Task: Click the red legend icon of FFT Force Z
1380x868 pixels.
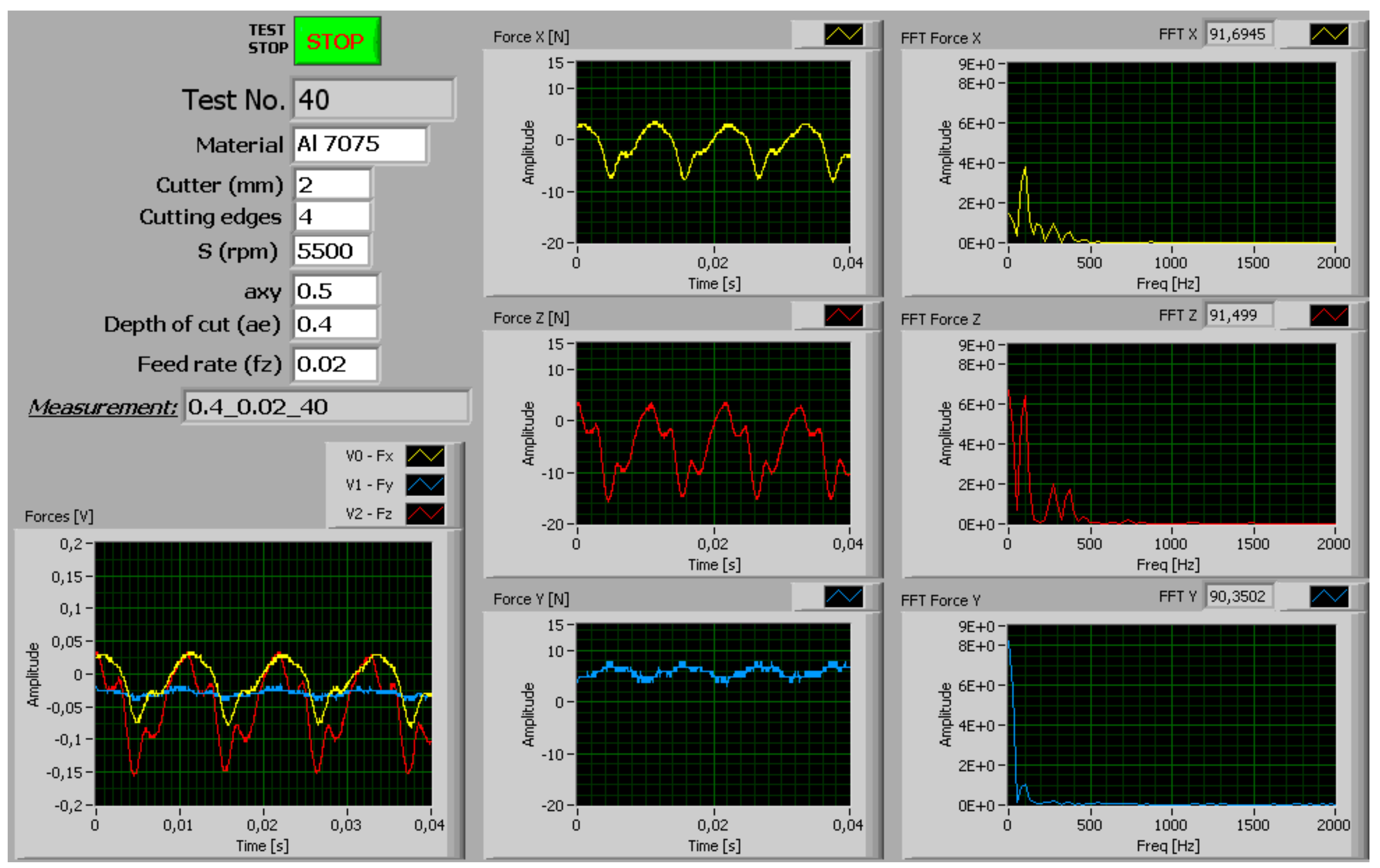Action: coord(1329,316)
